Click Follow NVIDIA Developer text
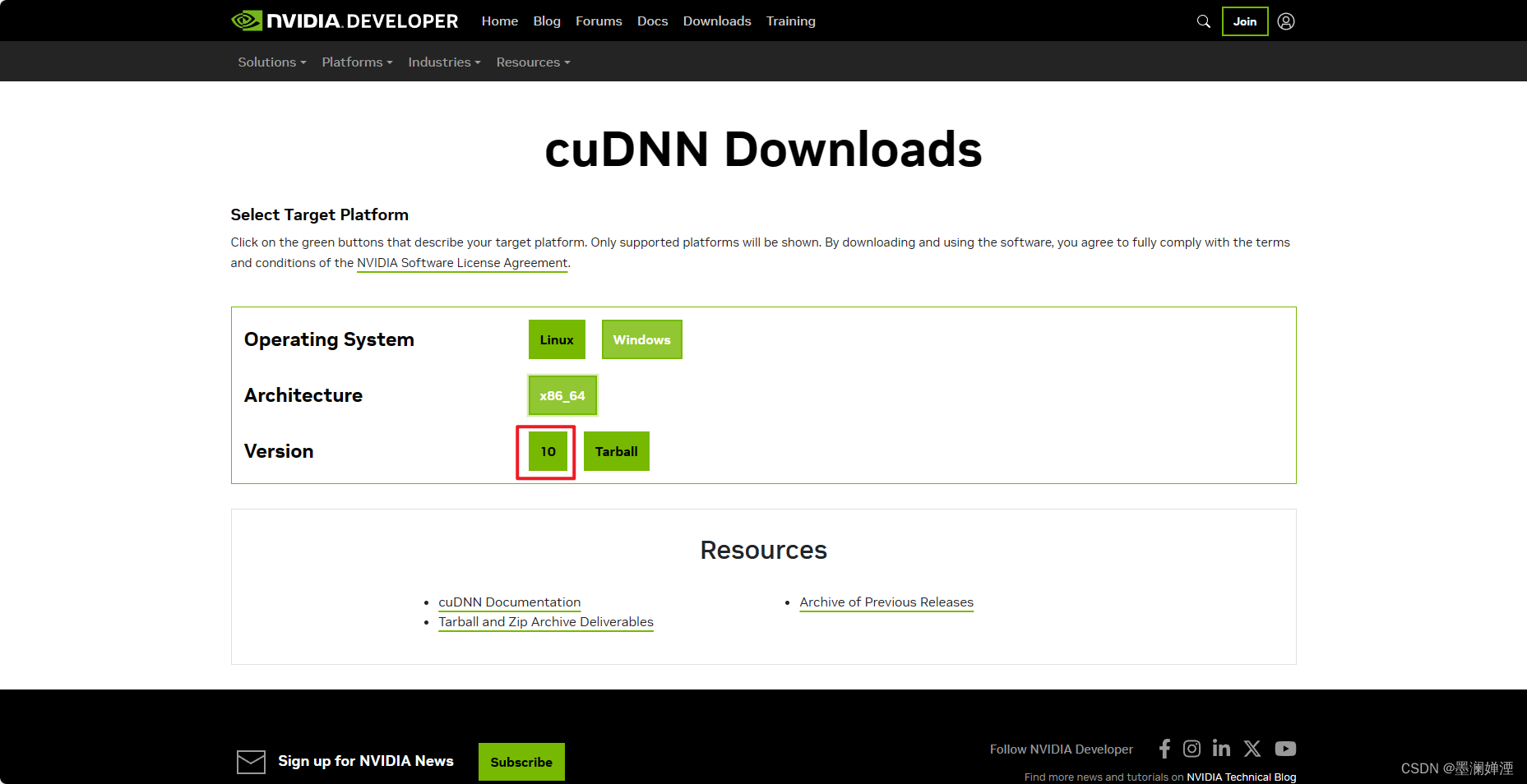The image size is (1527, 784). coord(1062,749)
